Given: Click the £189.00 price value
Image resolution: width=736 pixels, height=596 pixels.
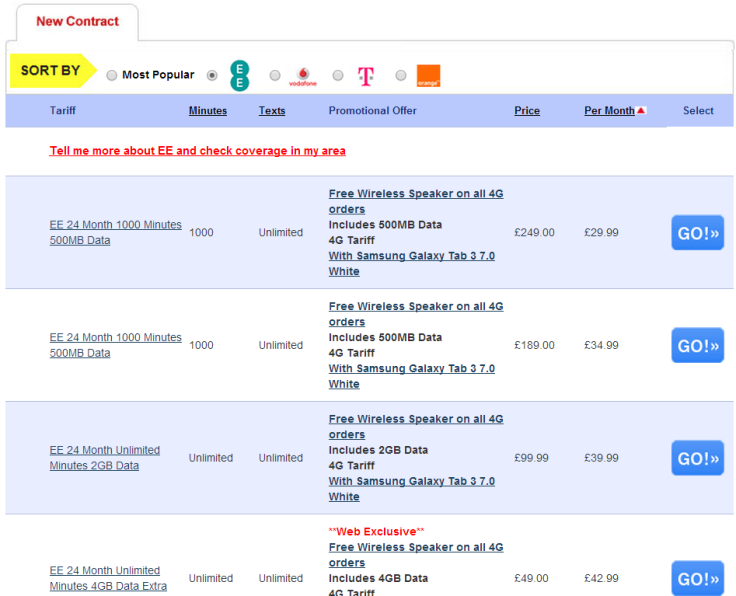Looking at the screenshot, I should (534, 345).
